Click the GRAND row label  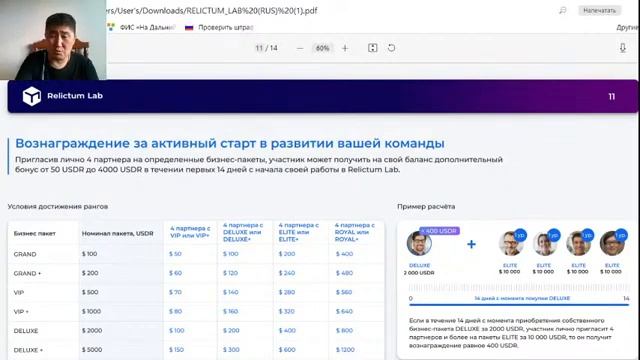pyautogui.click(x=25, y=254)
